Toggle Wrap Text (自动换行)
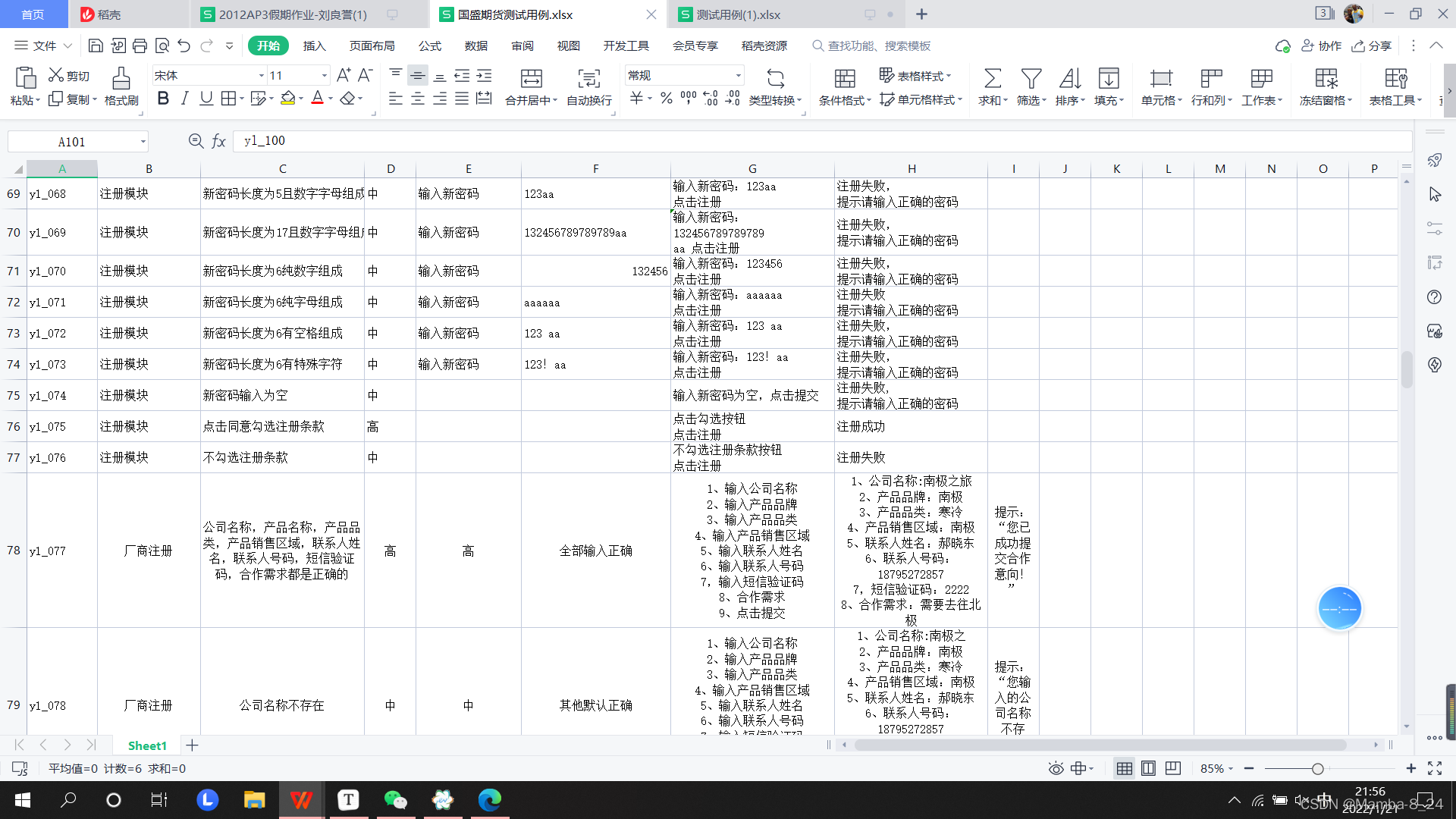Screen dimensions: 1456x819 pos(588,78)
